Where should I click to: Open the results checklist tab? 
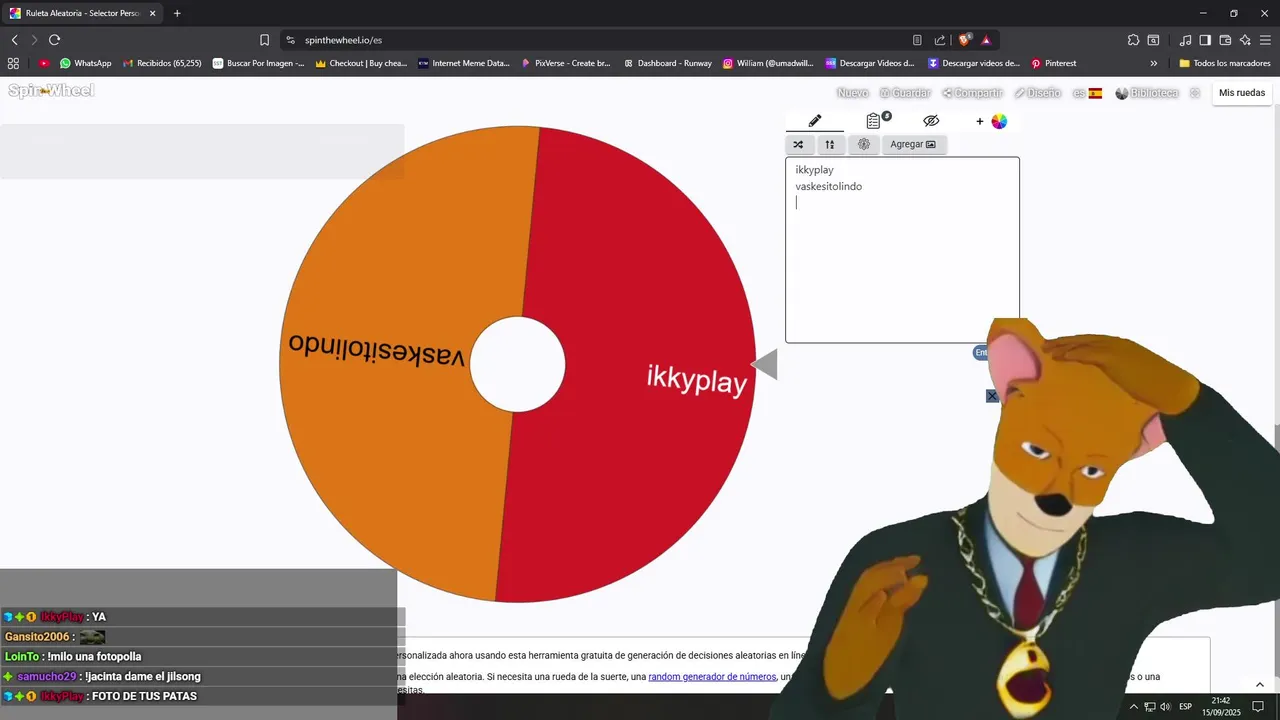(x=874, y=121)
